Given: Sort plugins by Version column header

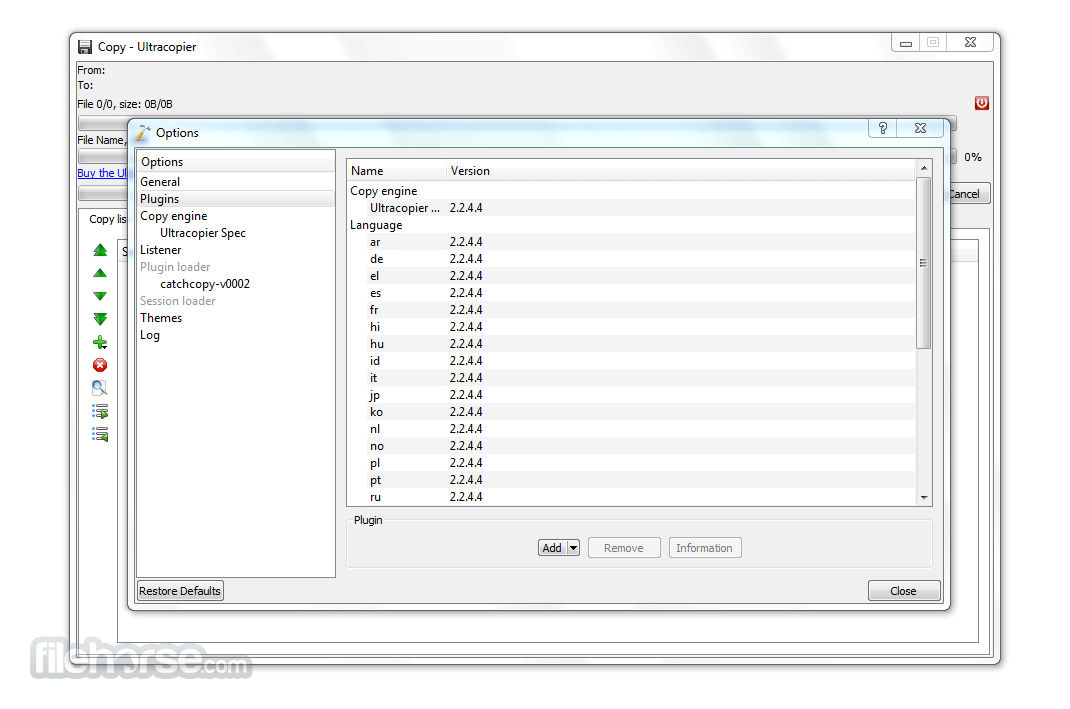Looking at the screenshot, I should (680, 171).
